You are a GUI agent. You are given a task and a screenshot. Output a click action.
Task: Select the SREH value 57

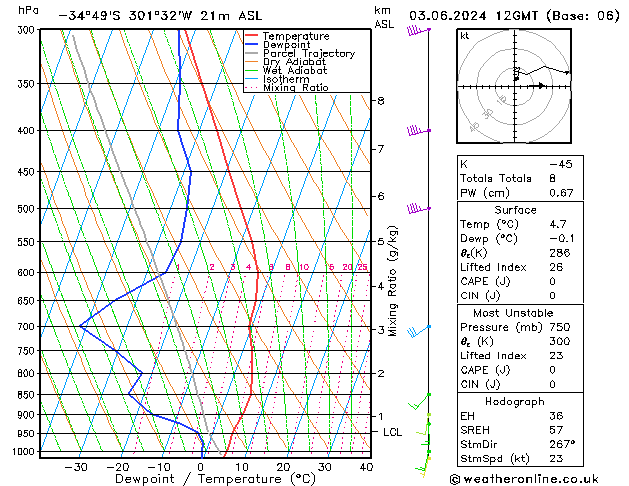pyautogui.click(x=556, y=430)
